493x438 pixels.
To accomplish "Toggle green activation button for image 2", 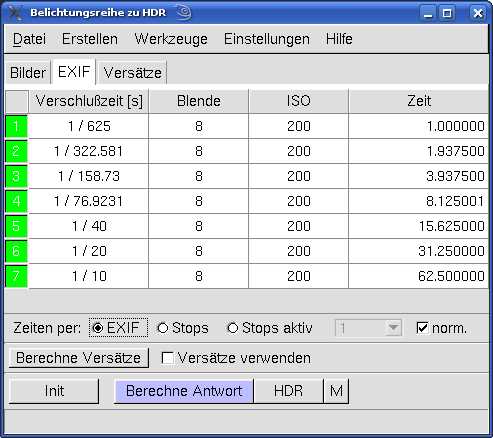I will click(x=16, y=151).
